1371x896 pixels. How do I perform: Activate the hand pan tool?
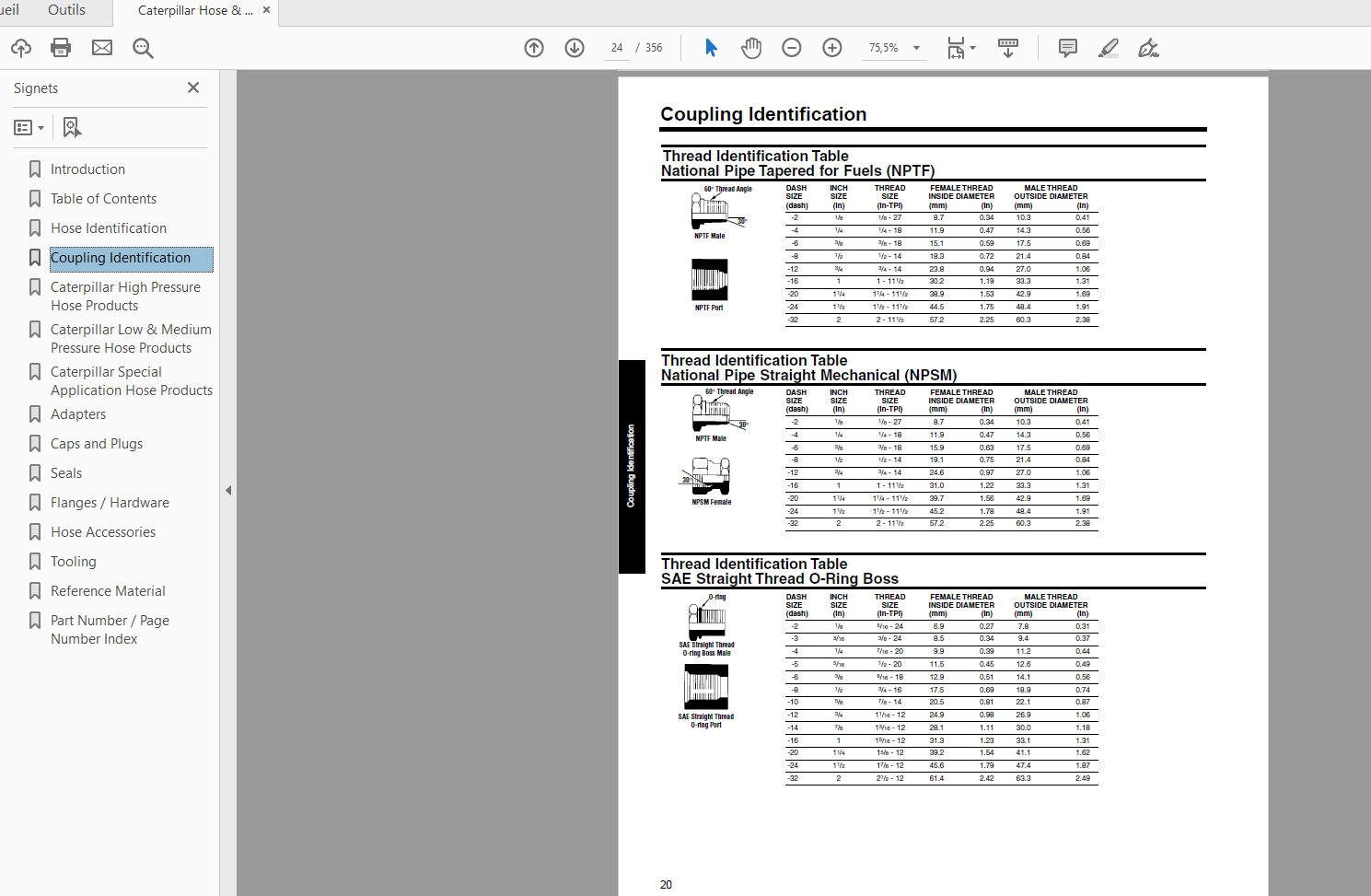751,48
